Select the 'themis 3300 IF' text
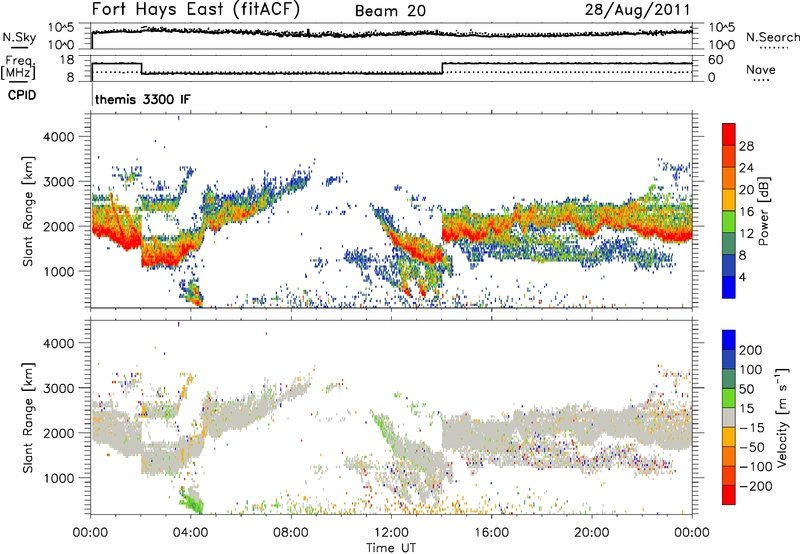This screenshot has height=554, width=800. click(x=143, y=99)
